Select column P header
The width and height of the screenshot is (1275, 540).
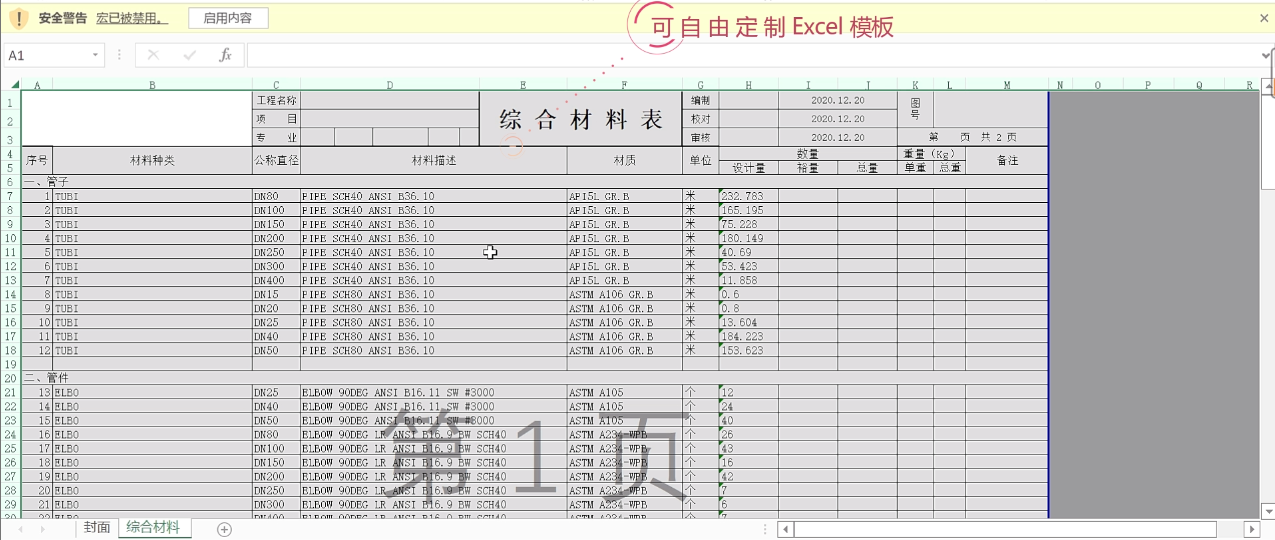point(1147,85)
